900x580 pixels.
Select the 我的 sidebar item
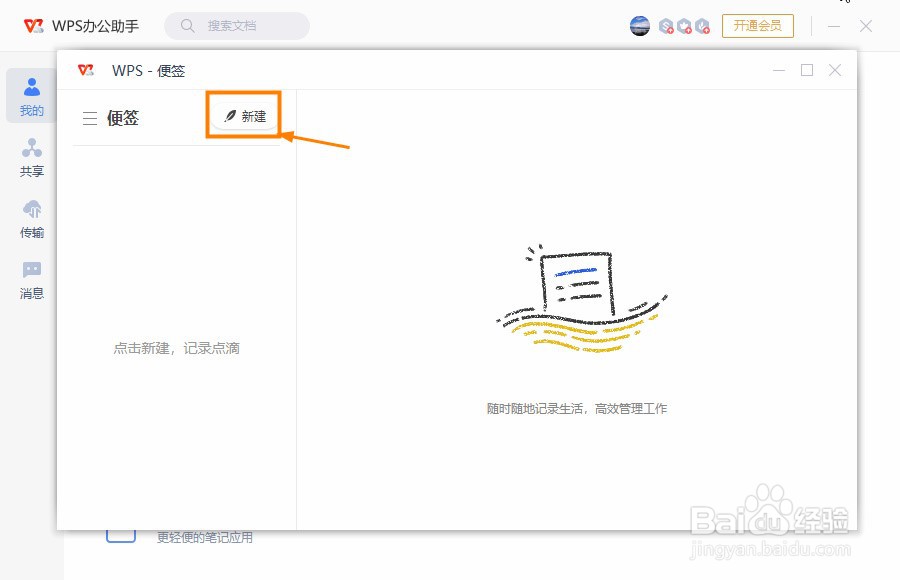point(32,96)
